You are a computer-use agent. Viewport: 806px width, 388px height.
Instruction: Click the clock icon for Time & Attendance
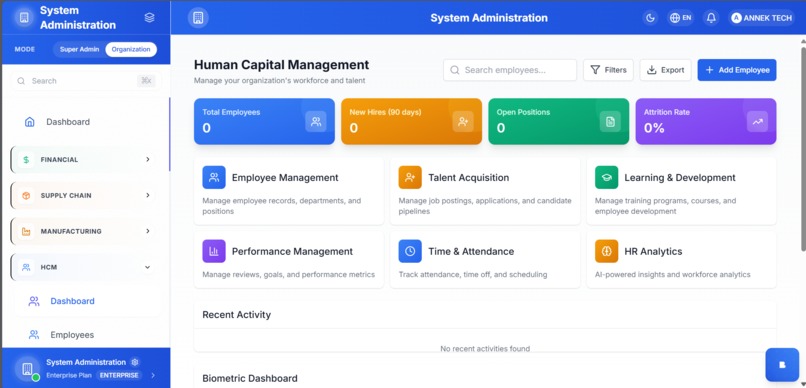pos(410,251)
